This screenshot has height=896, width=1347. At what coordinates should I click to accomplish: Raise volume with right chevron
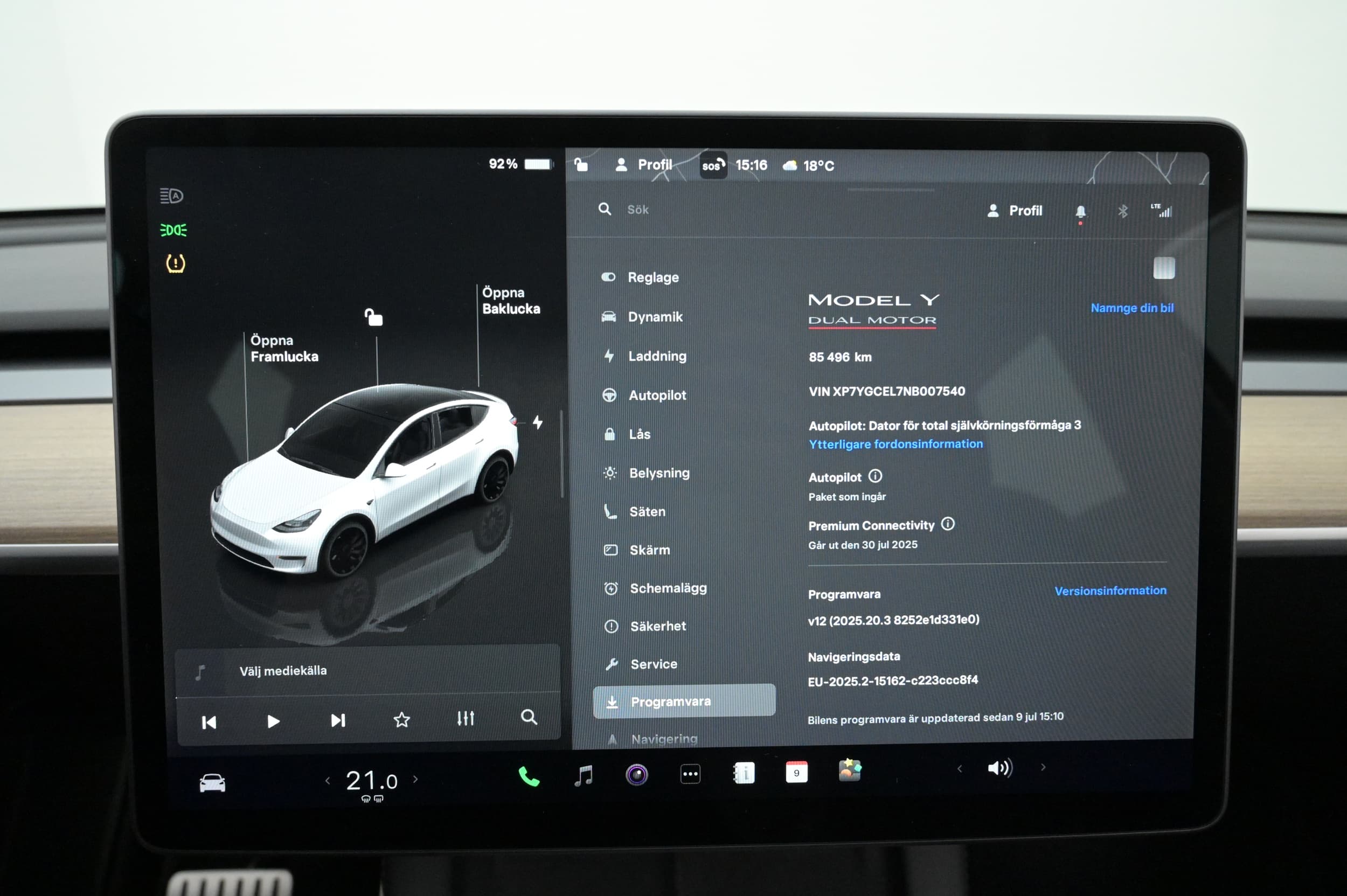coord(1043,767)
